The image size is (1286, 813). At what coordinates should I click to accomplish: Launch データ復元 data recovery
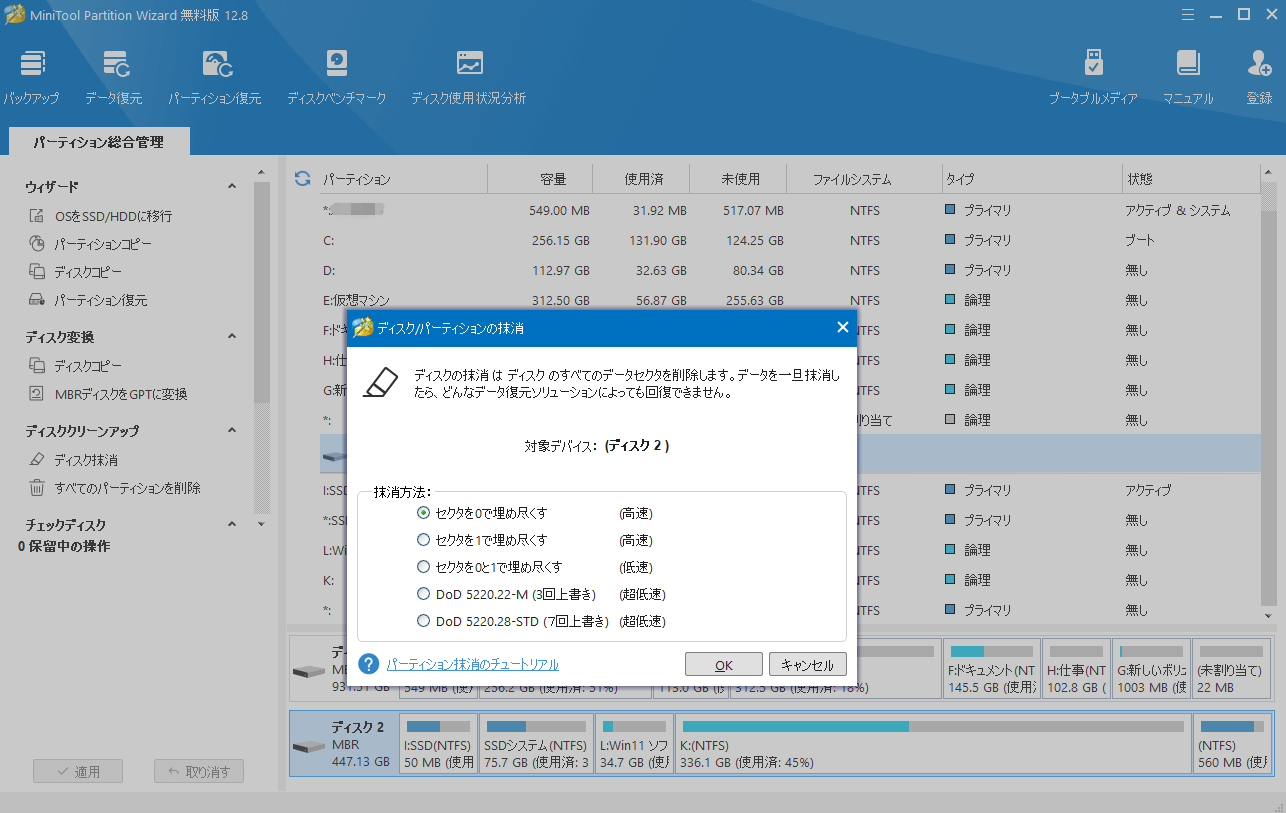coord(114,78)
